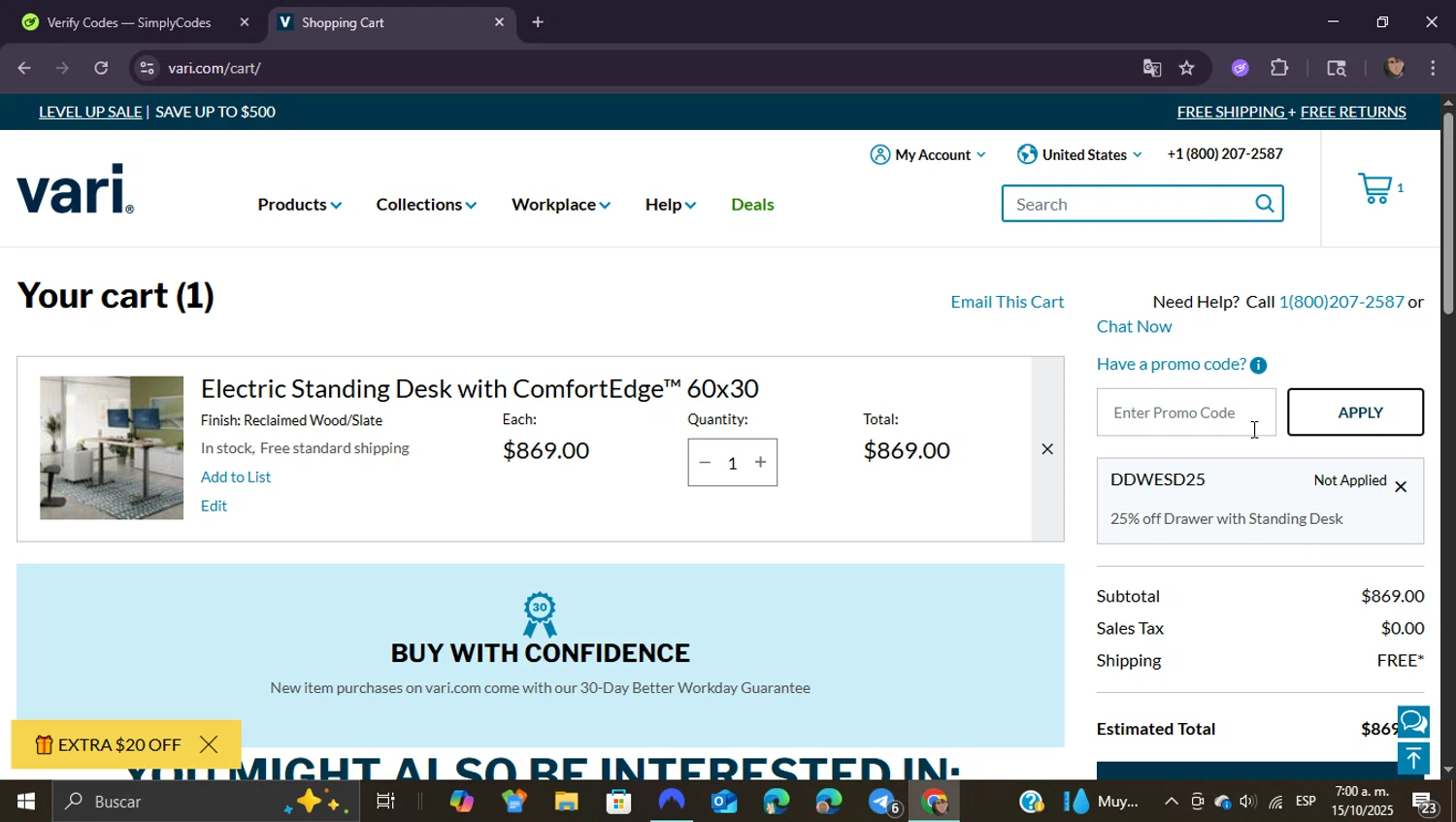The height and width of the screenshot is (822, 1456).
Task: Open the Chrome profile avatar
Action: point(1395,68)
